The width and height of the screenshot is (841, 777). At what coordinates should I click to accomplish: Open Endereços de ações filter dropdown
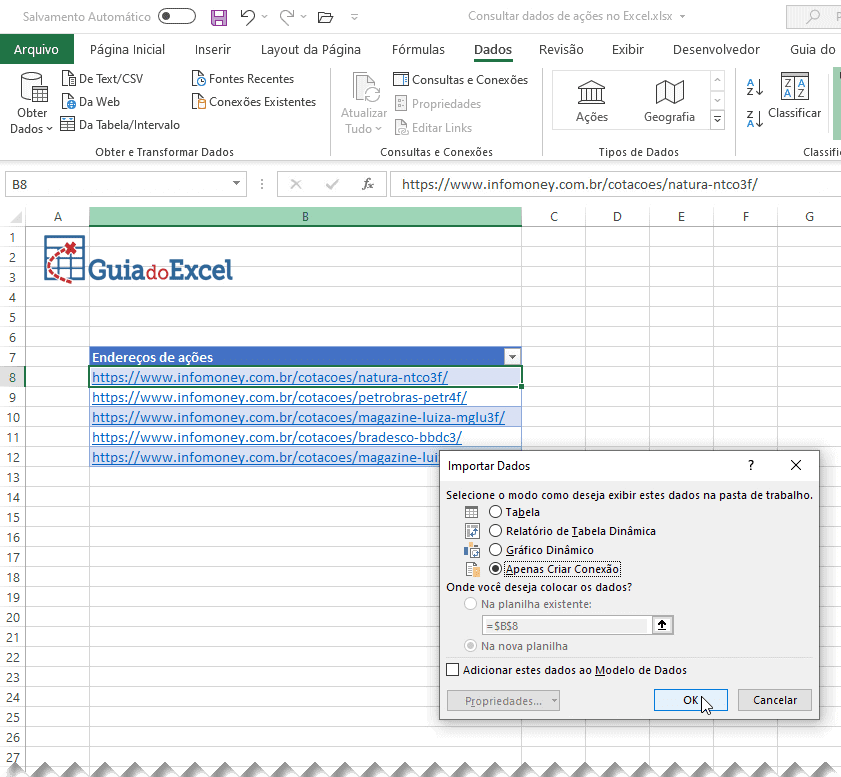pos(512,357)
